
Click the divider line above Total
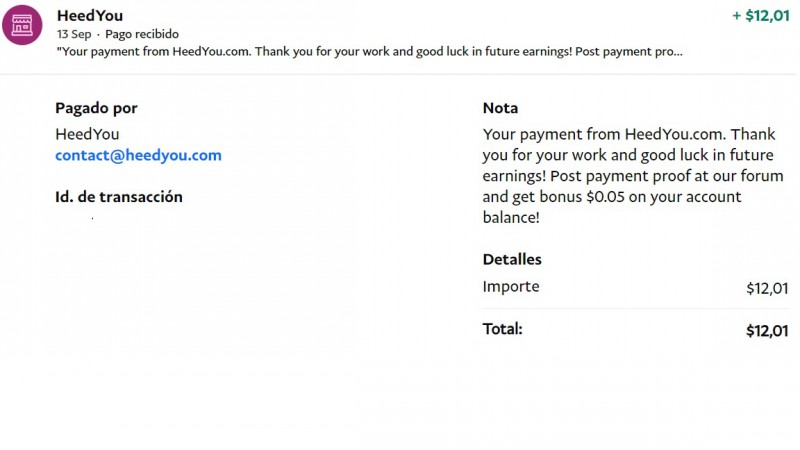pyautogui.click(x=635, y=308)
